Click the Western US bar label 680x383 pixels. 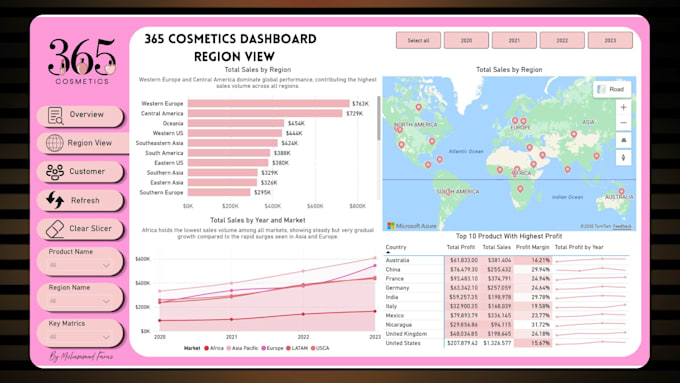pos(168,134)
